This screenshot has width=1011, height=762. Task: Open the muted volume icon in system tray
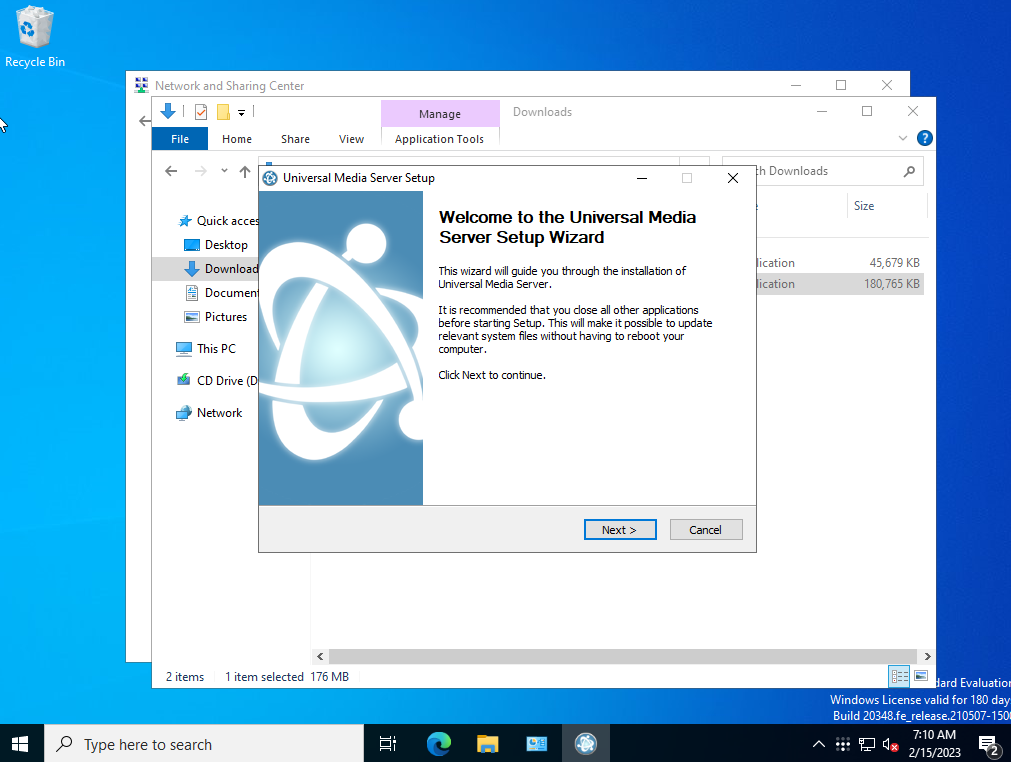click(889, 743)
